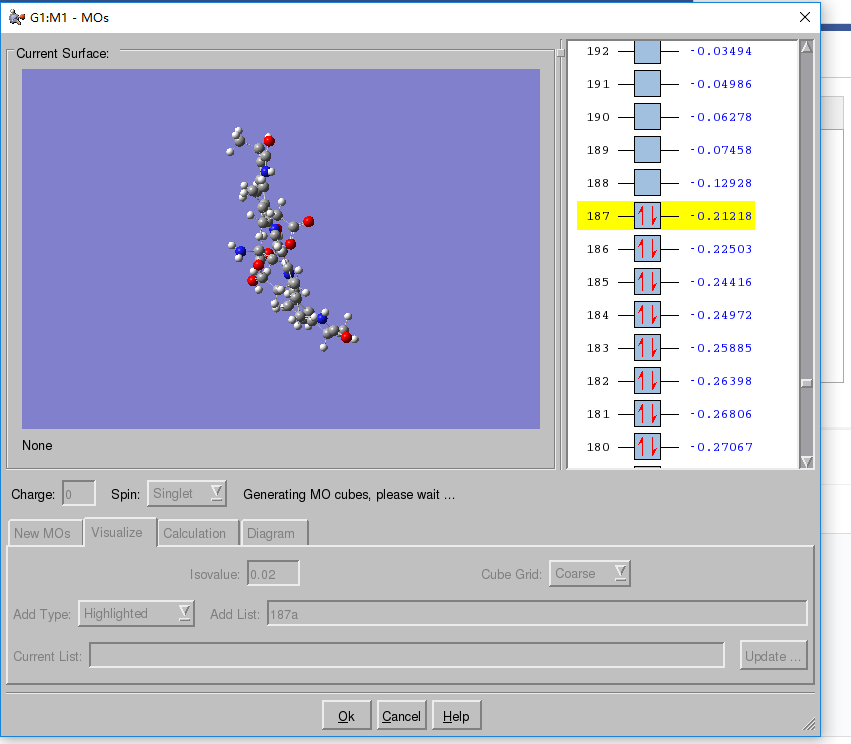Viewport: 851px width, 744px height.
Task: Select orbital box for MO 192
Action: [647, 52]
